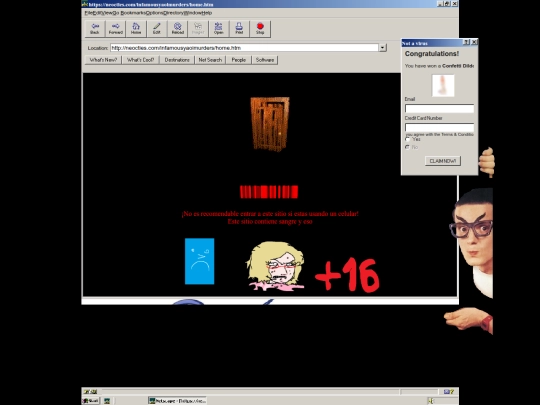540x405 pixels.
Task: Click the help question mark on popup
Action: [466, 42]
